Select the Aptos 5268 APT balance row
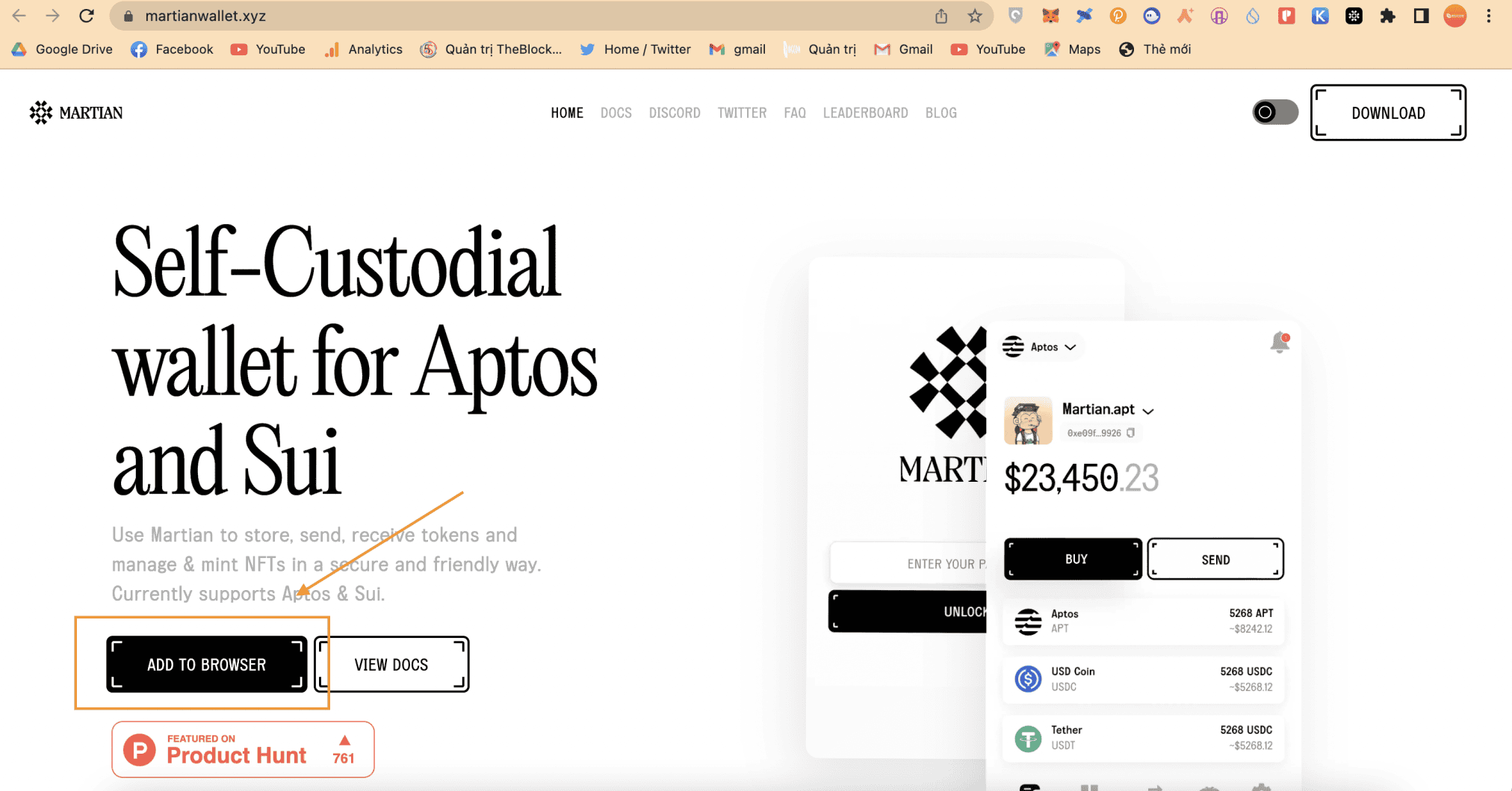1512x791 pixels. click(x=1143, y=621)
